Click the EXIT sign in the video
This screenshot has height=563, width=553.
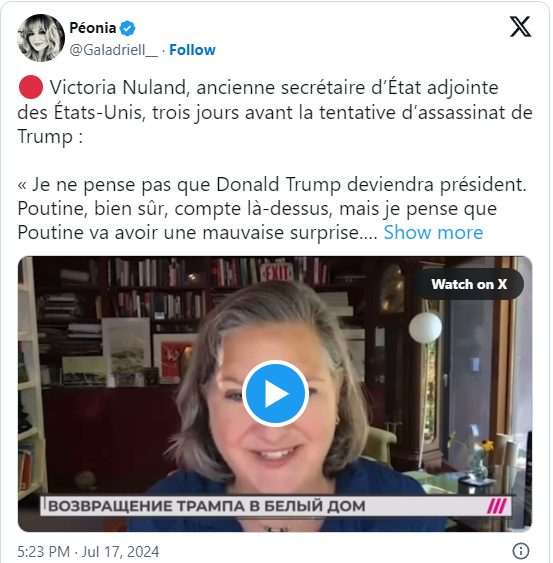coord(277,273)
